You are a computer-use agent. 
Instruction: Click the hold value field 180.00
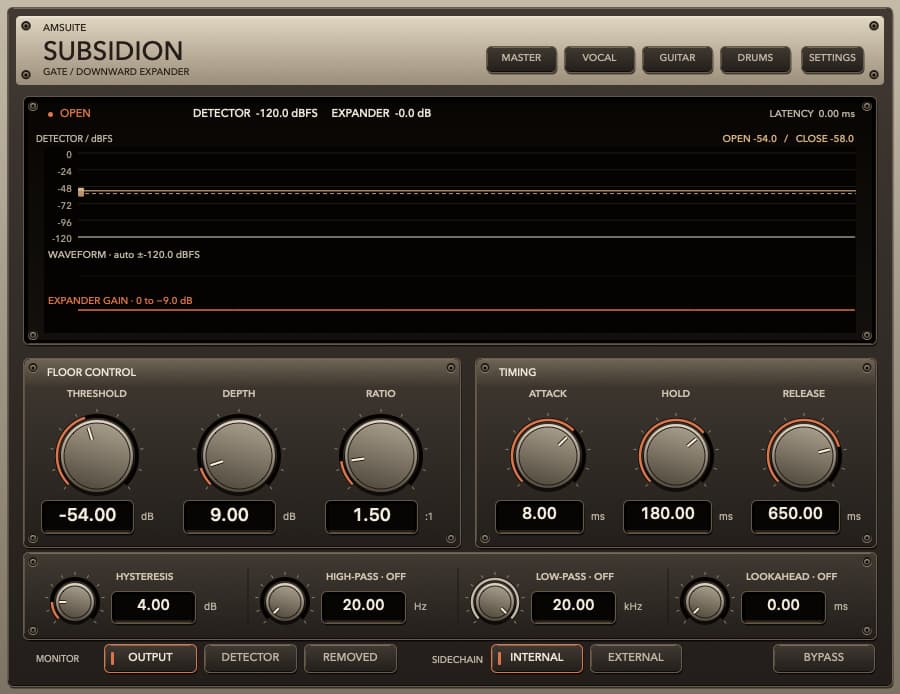668,515
